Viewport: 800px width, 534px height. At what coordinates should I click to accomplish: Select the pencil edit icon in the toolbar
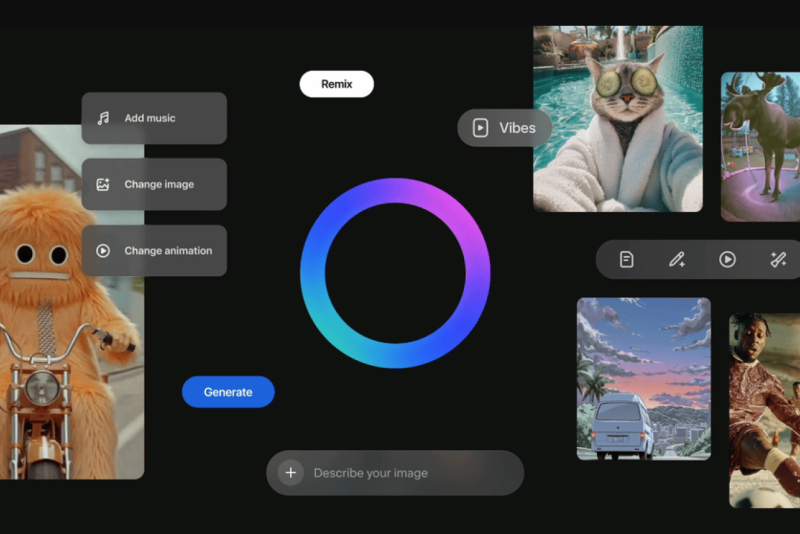677,260
